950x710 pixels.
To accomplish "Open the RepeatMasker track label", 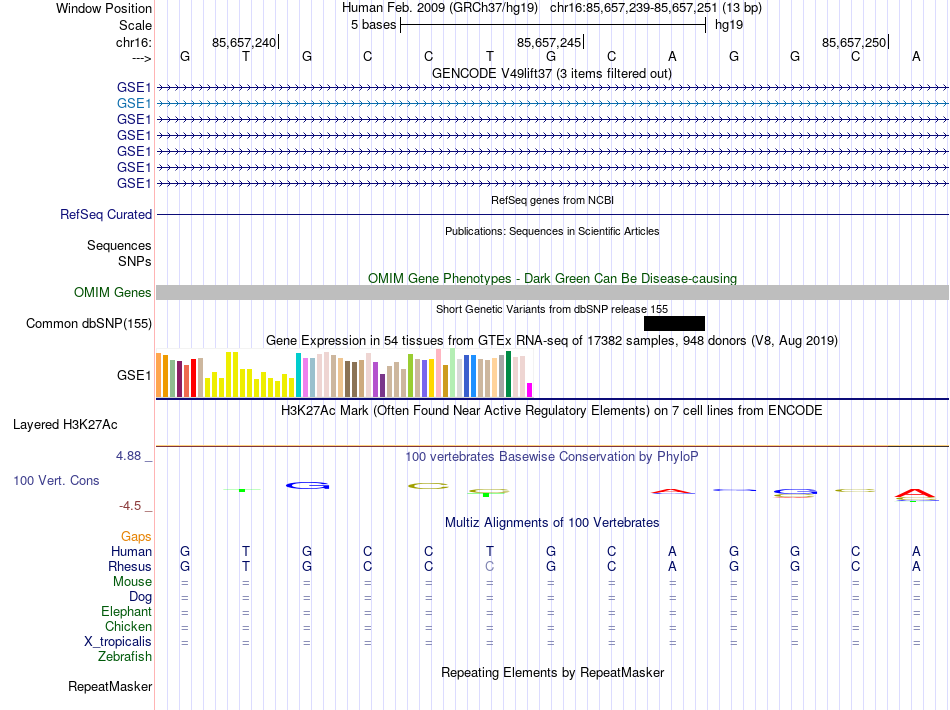I will click(x=110, y=686).
